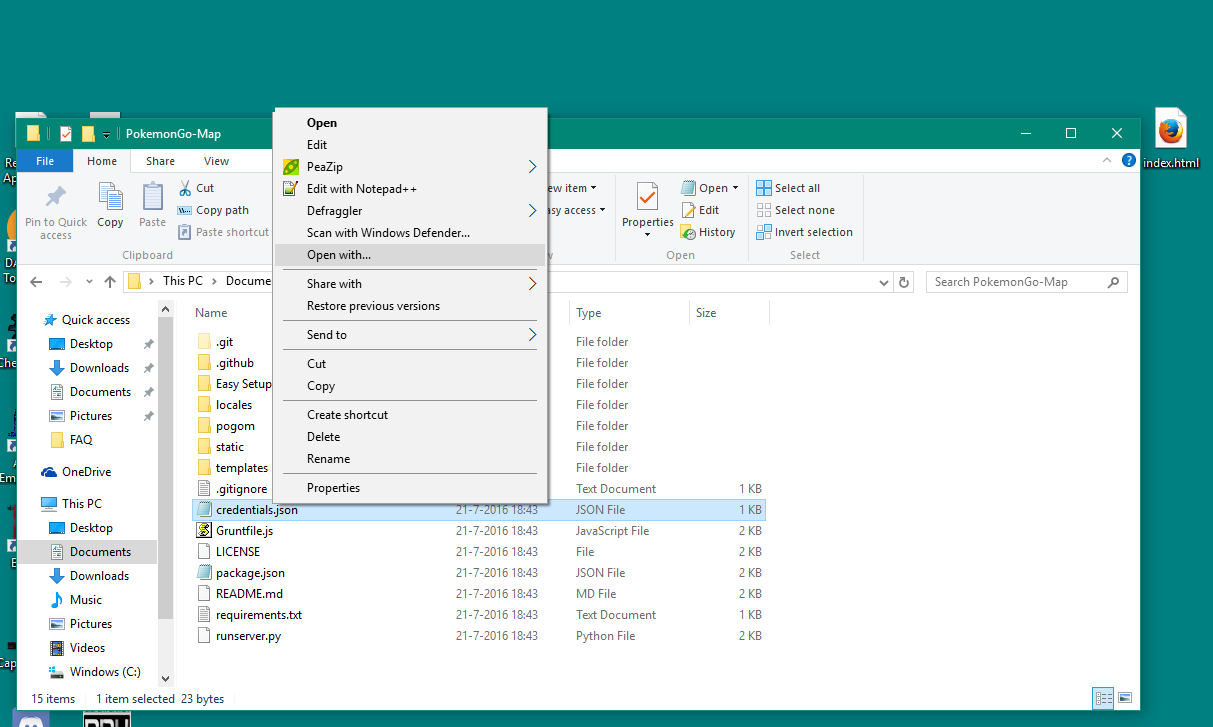Click the Copy ribbon icon

pos(110,197)
